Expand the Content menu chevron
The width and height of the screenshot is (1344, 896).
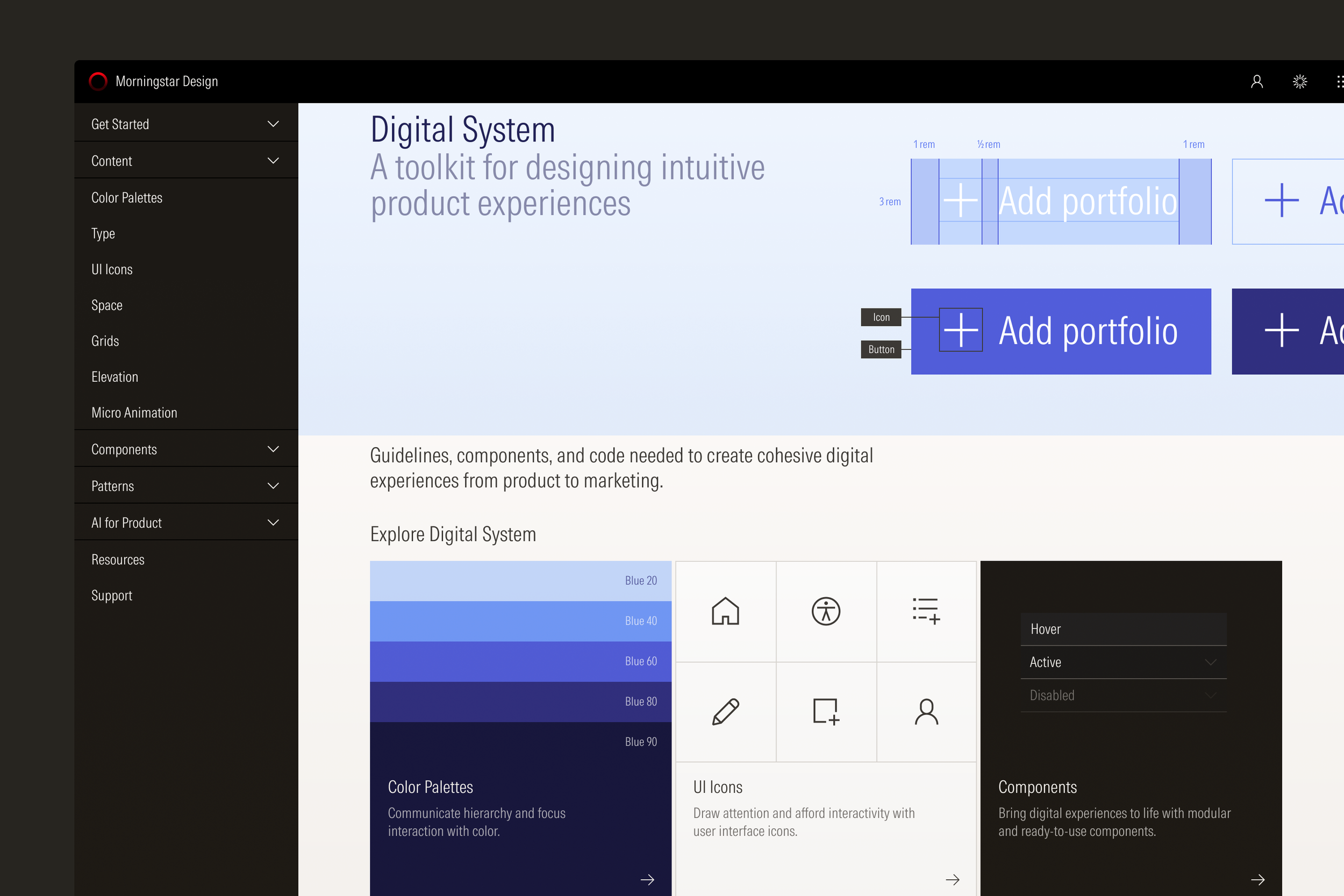tap(273, 161)
